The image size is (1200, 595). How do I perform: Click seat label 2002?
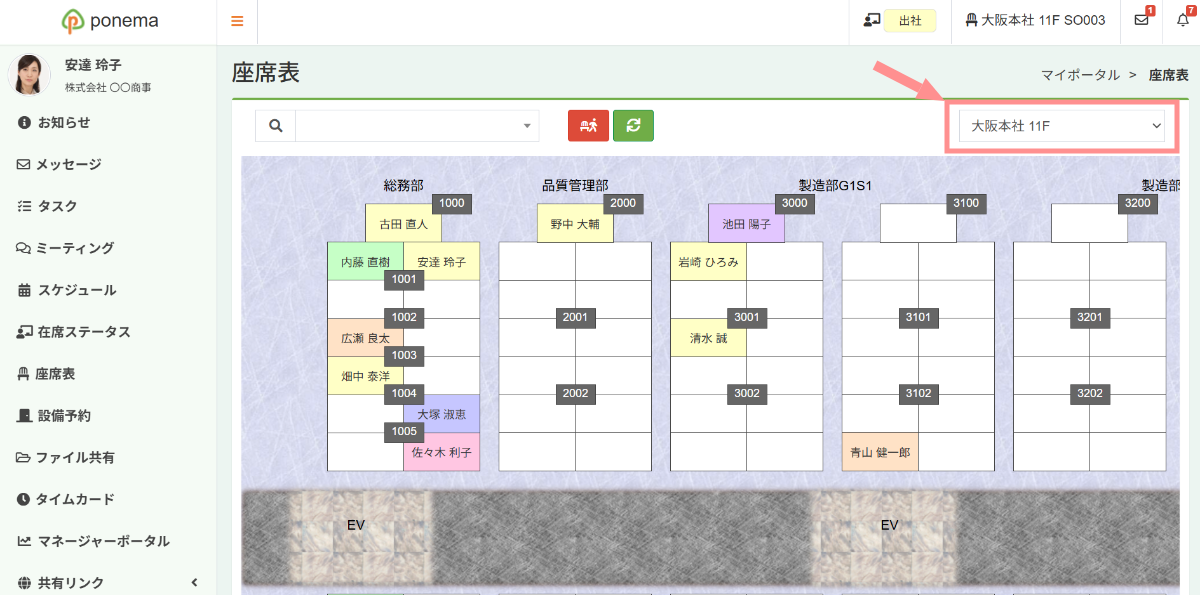pos(575,393)
